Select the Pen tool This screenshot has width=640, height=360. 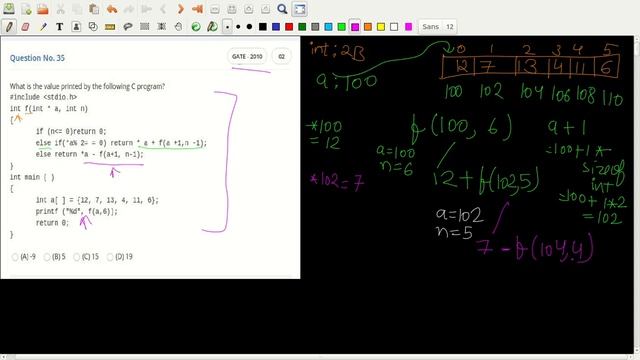(9, 27)
